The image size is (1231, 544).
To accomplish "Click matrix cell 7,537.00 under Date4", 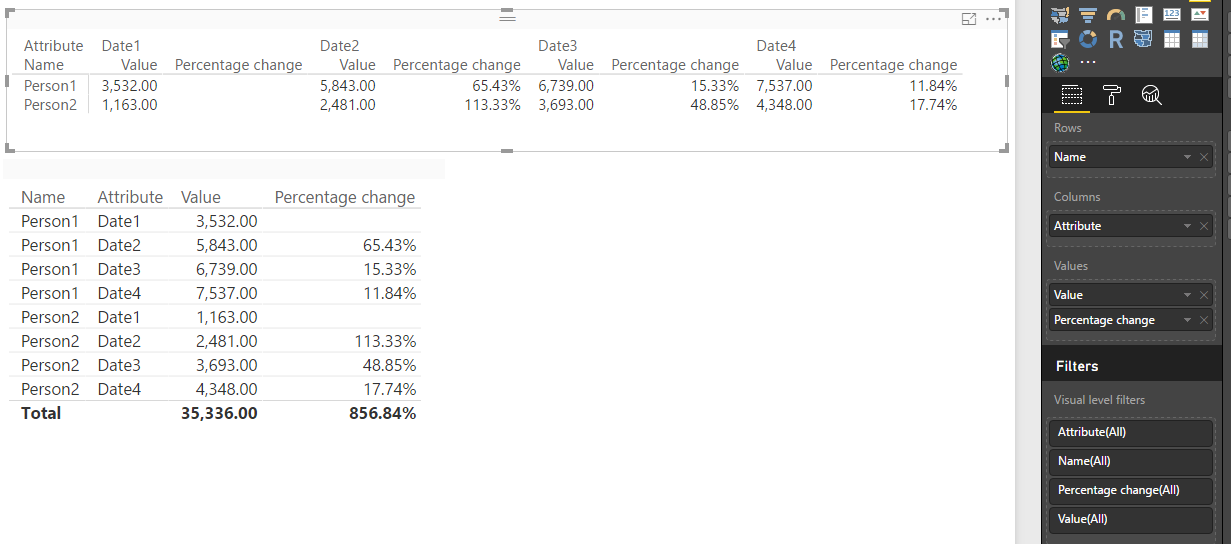I will 785,86.
